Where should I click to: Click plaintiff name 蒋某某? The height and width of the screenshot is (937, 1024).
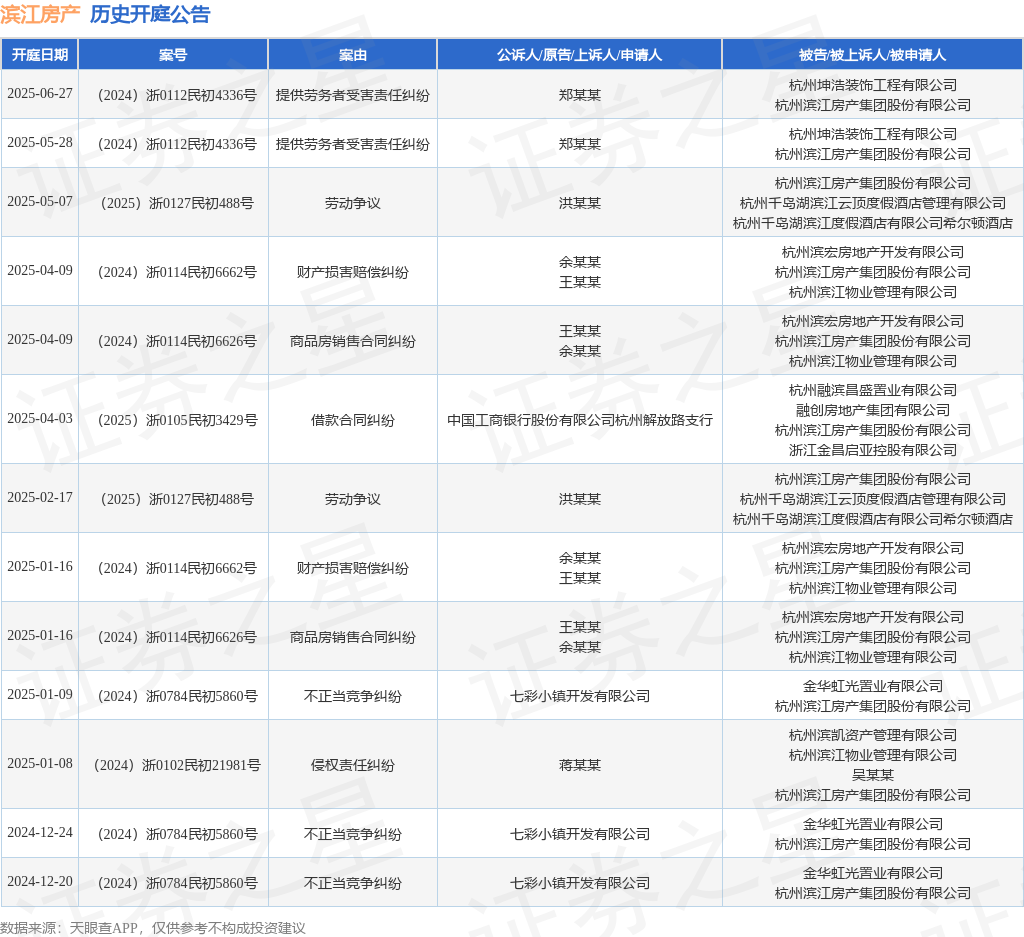point(580,765)
